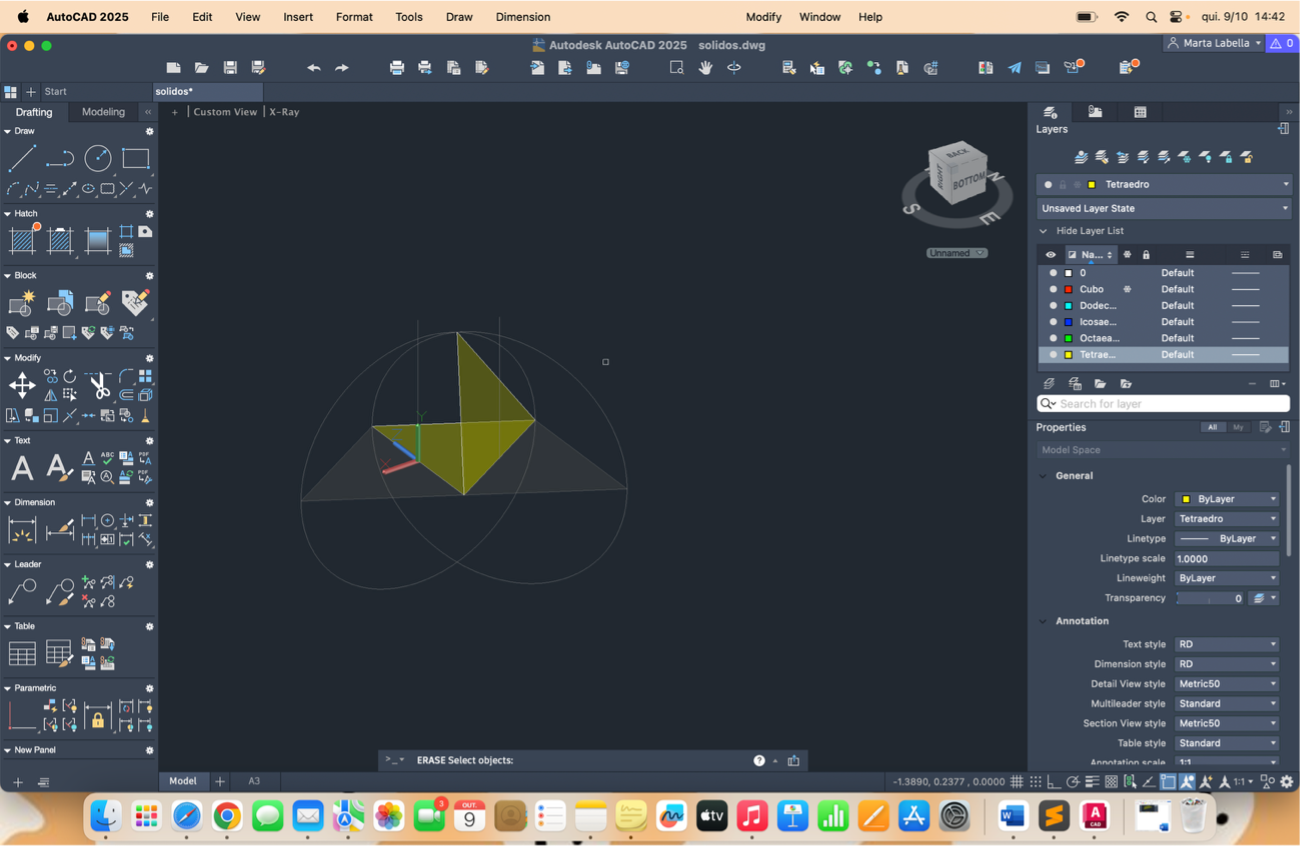The image size is (1304, 849).
Task: Select the Polyline tool
Action: (60, 158)
